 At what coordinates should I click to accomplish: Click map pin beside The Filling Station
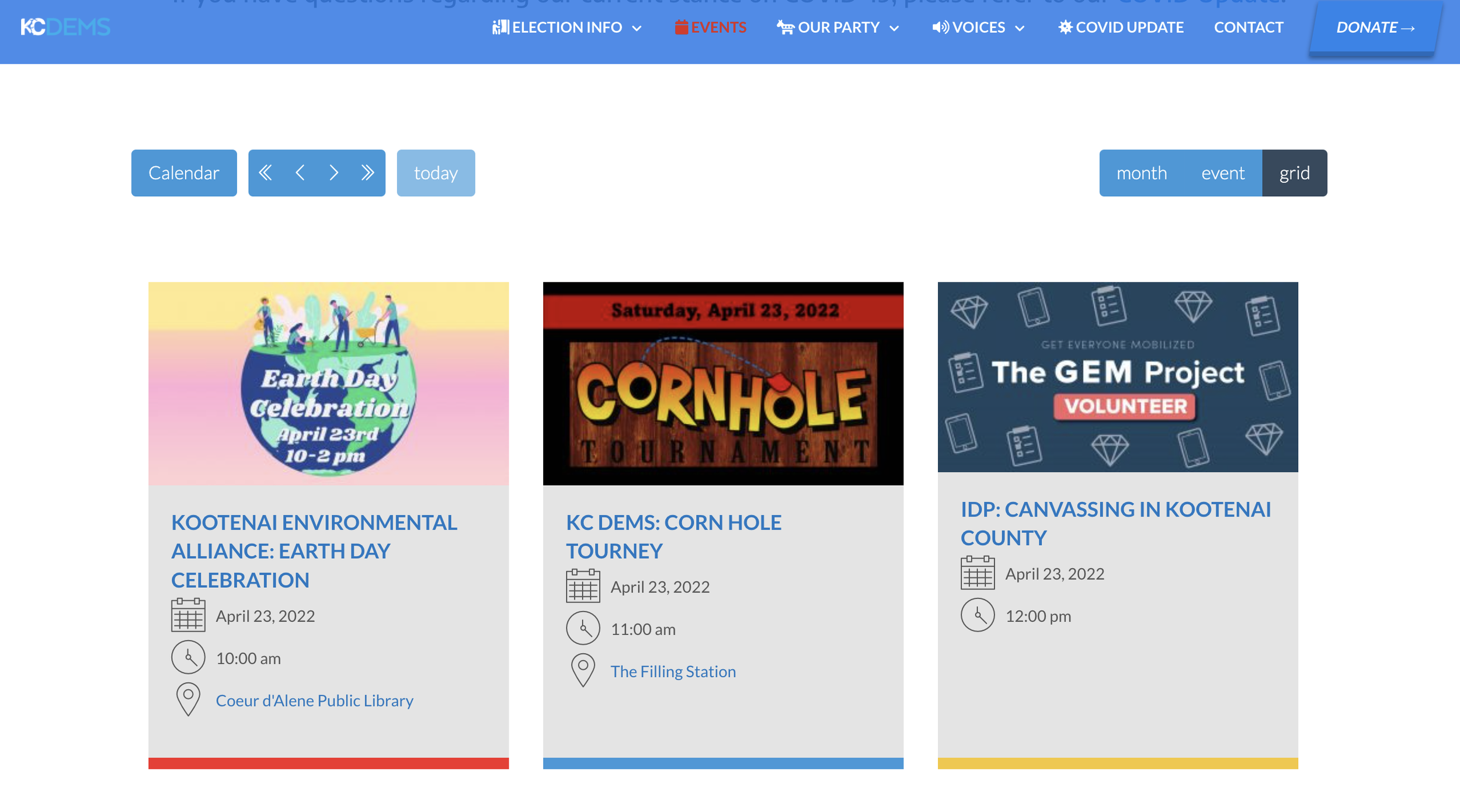point(583,670)
